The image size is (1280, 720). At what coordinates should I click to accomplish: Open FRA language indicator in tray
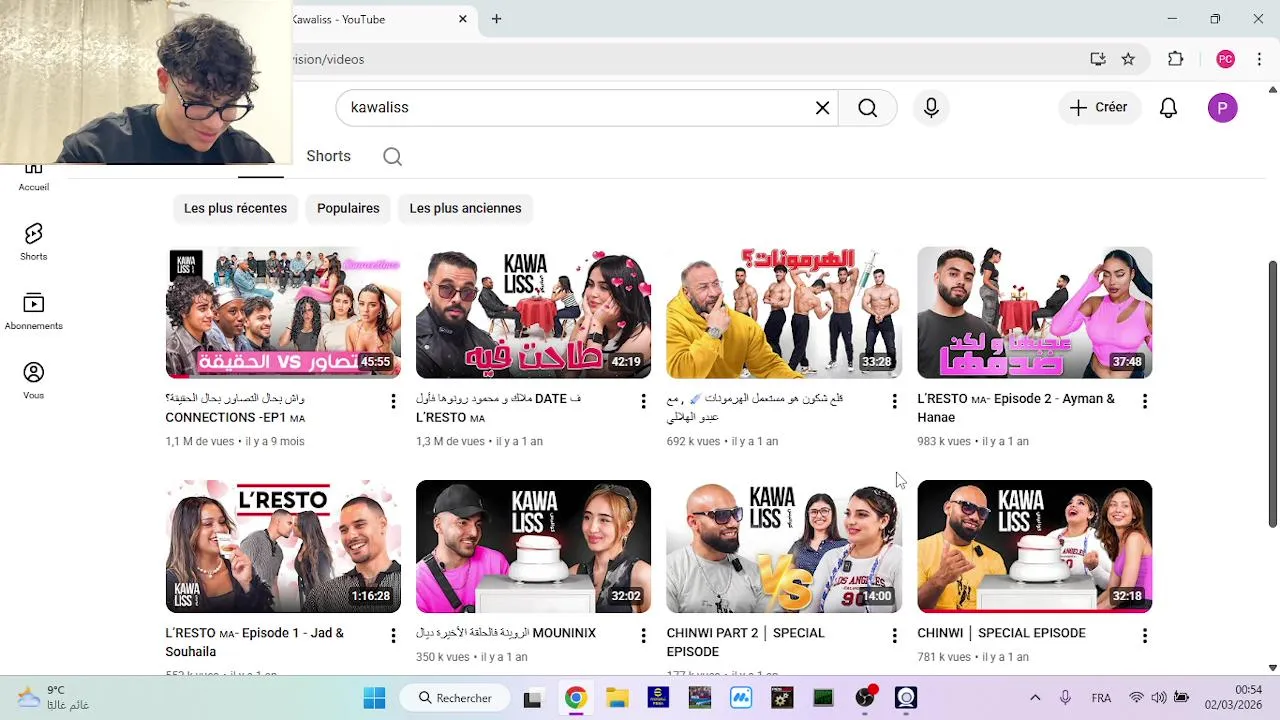(1101, 698)
